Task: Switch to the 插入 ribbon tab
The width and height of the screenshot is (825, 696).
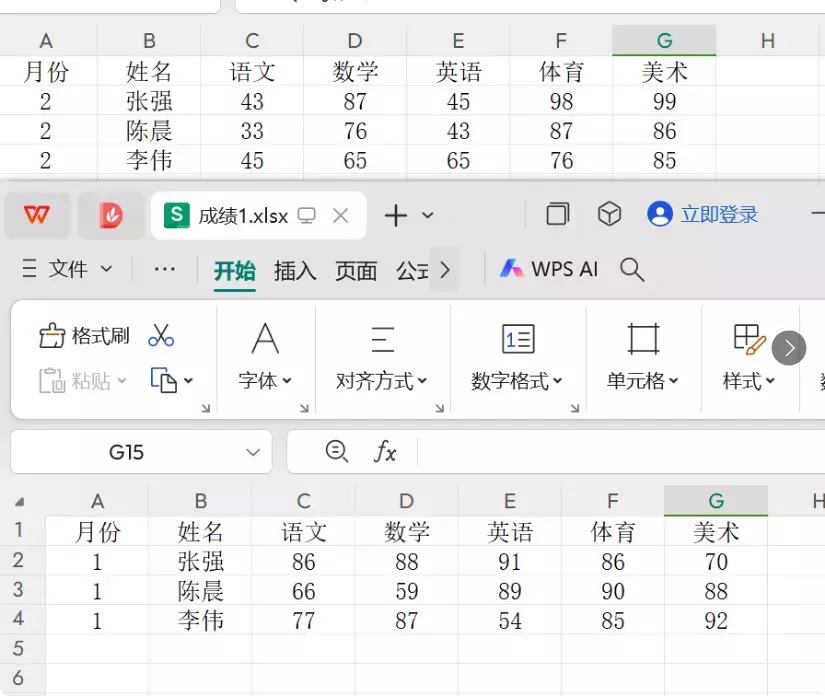Action: pos(294,270)
